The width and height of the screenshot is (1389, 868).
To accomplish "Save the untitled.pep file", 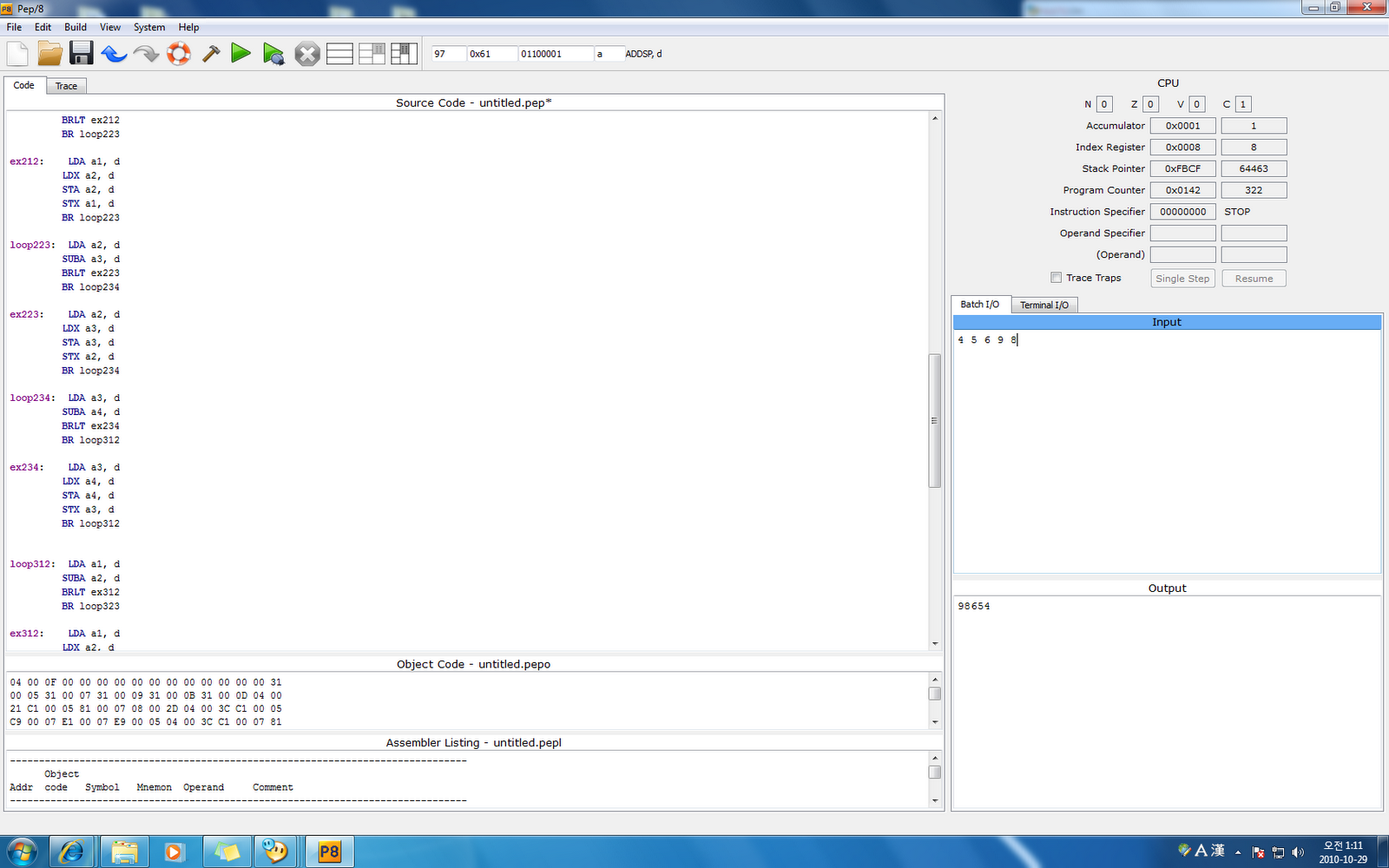I will coord(82,53).
